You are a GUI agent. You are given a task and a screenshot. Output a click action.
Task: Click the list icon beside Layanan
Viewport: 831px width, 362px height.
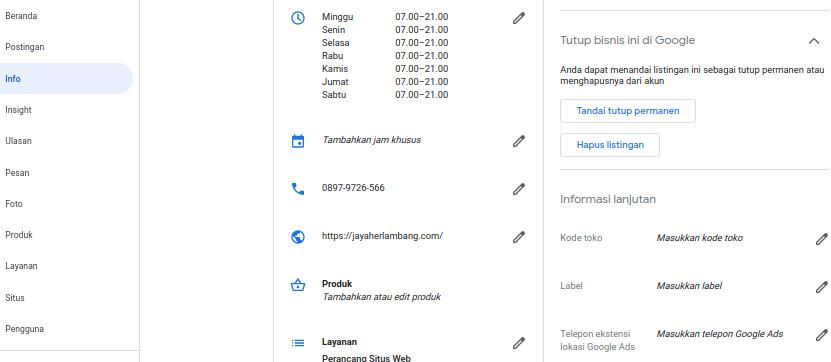click(298, 343)
